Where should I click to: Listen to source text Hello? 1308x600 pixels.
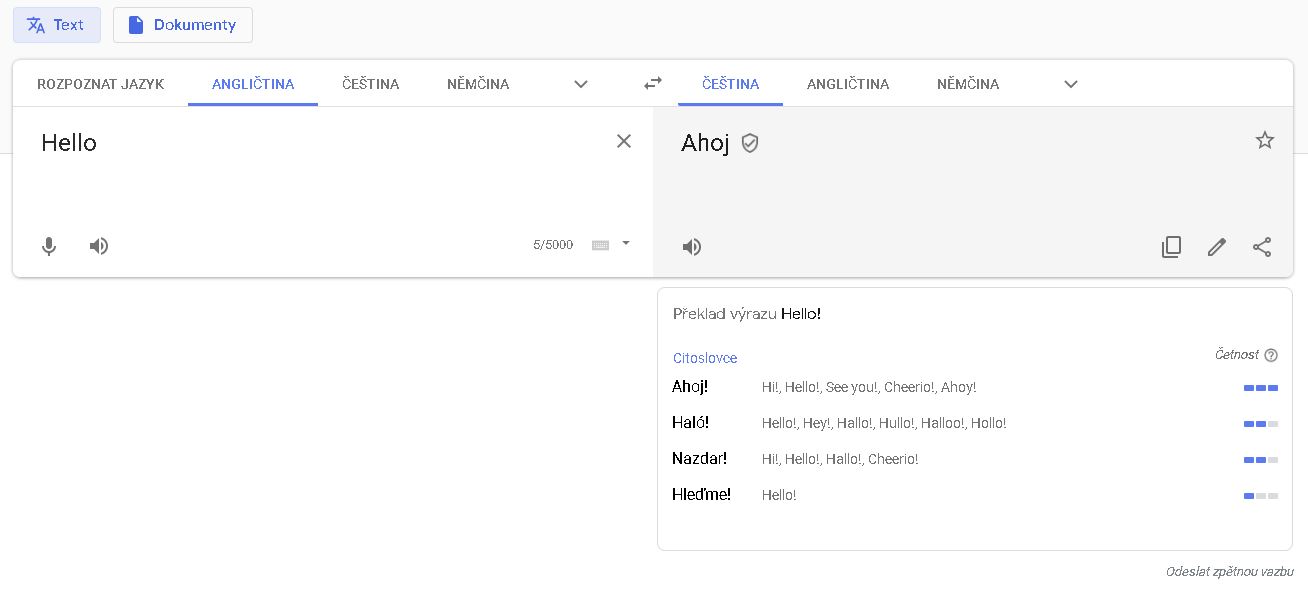[99, 246]
